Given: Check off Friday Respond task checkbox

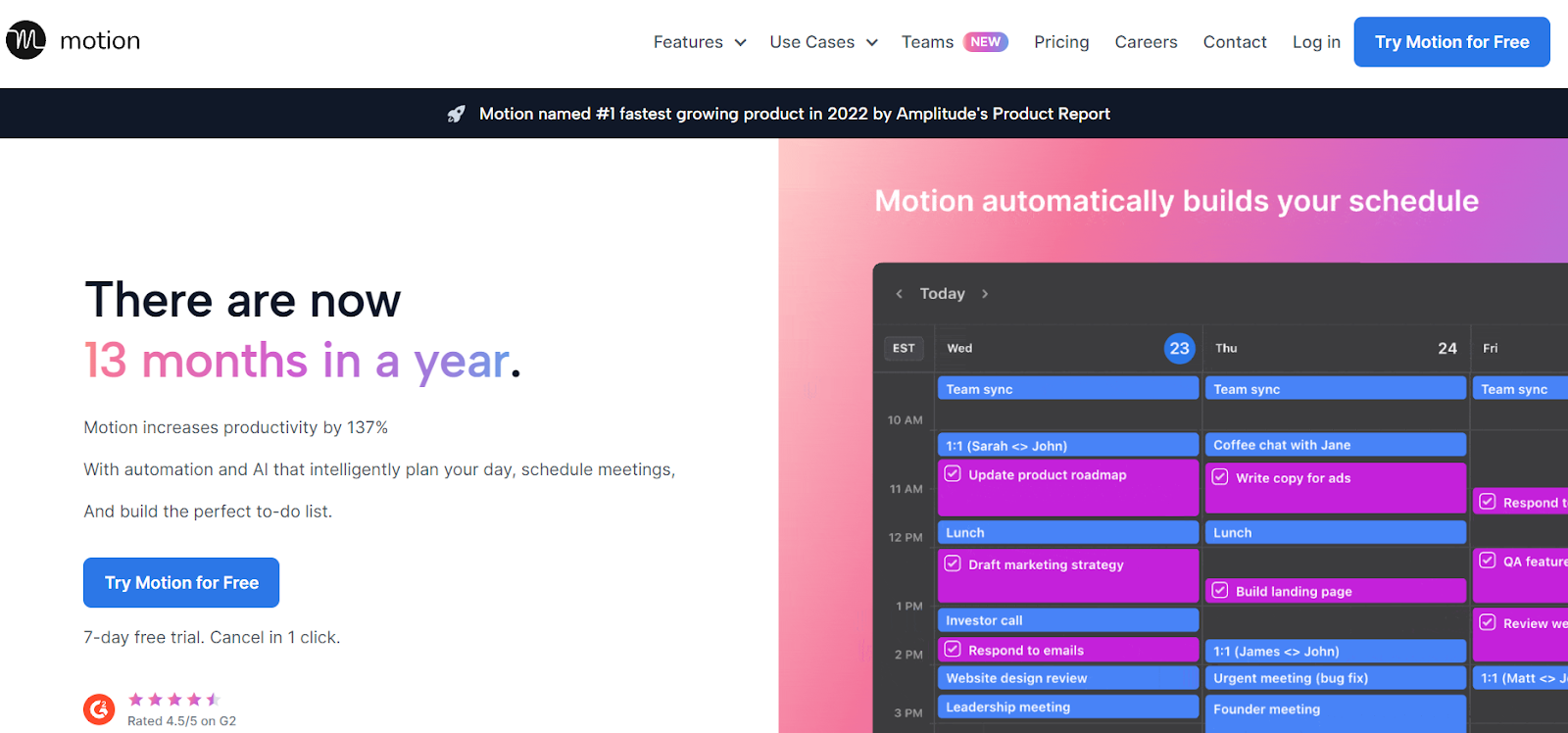Looking at the screenshot, I should pyautogui.click(x=1488, y=502).
